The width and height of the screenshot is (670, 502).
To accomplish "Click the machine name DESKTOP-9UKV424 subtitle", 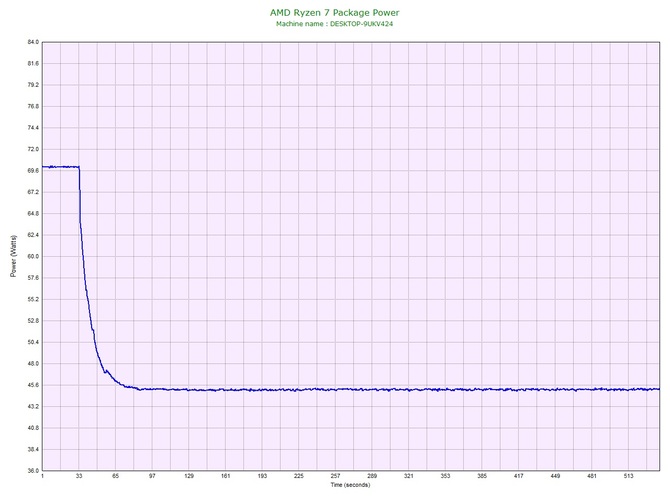I will tap(335, 24).
